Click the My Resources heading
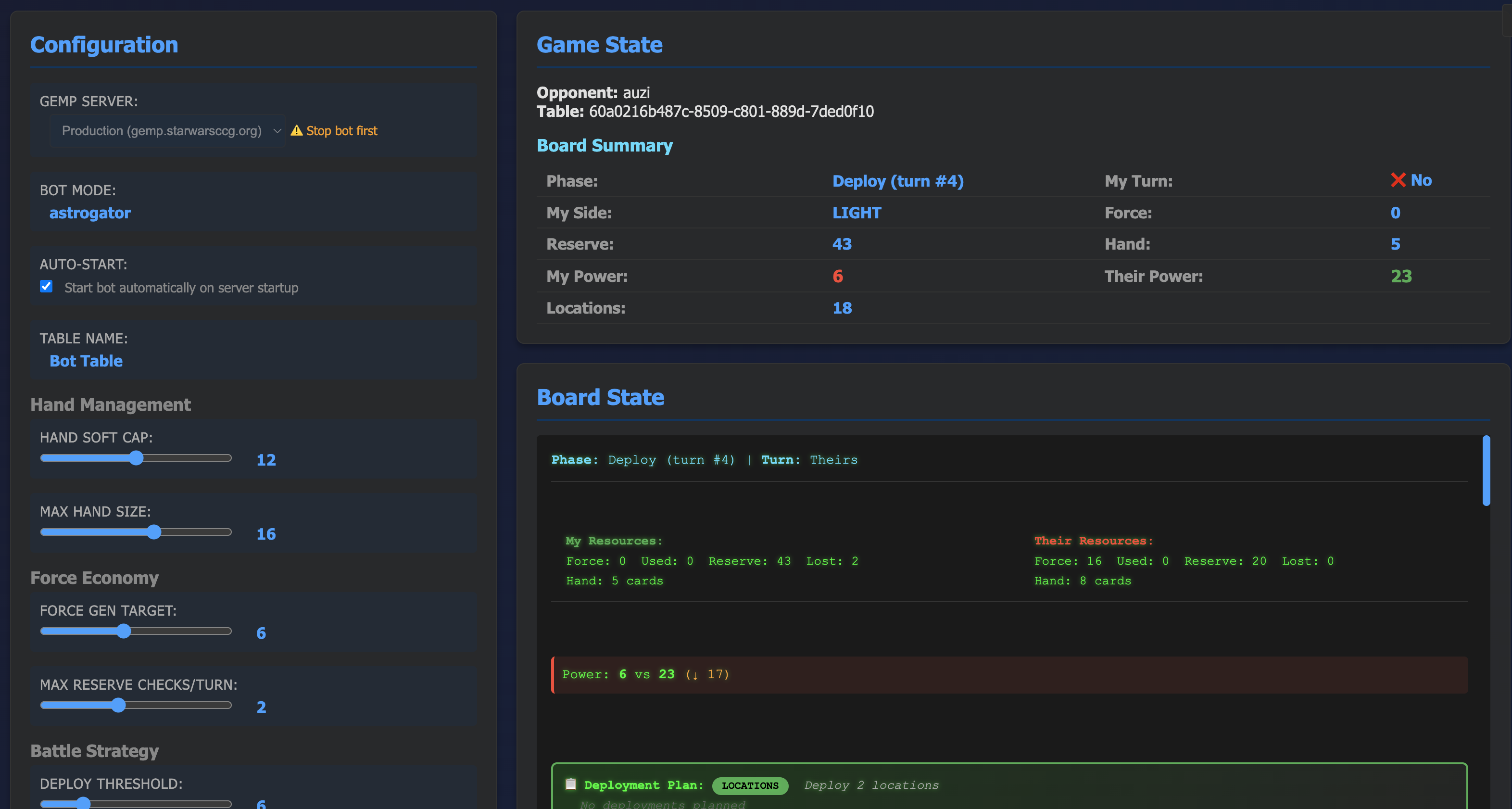Image resolution: width=1512 pixels, height=809 pixels. pos(614,541)
